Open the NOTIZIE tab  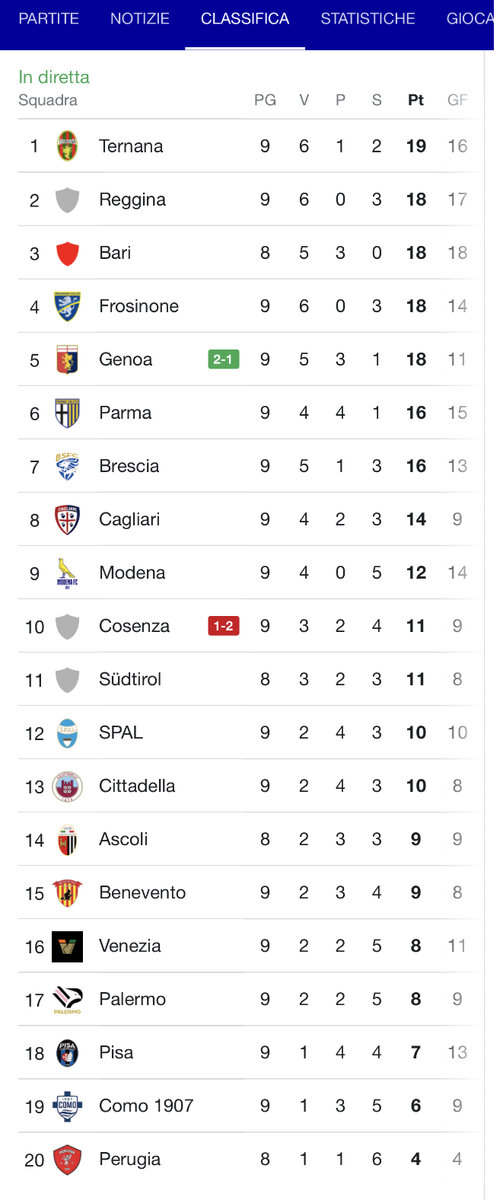140,19
